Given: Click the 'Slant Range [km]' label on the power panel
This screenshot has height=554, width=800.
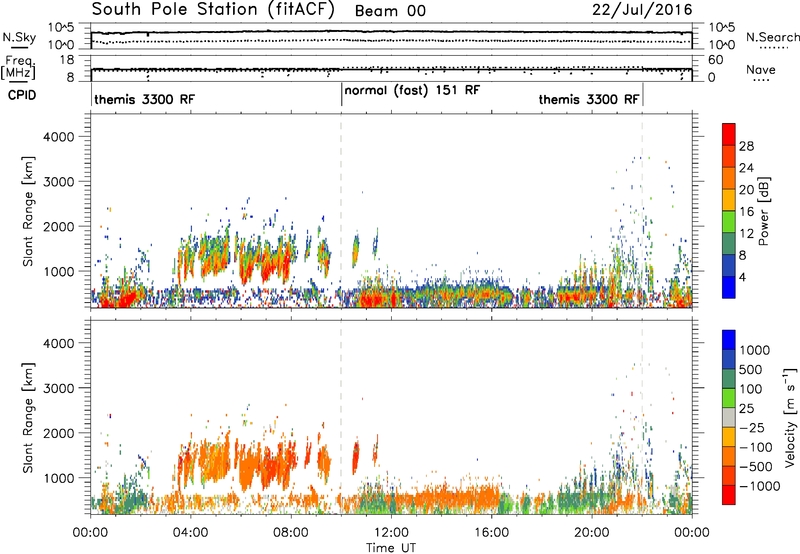Looking at the screenshot, I should (29, 212).
